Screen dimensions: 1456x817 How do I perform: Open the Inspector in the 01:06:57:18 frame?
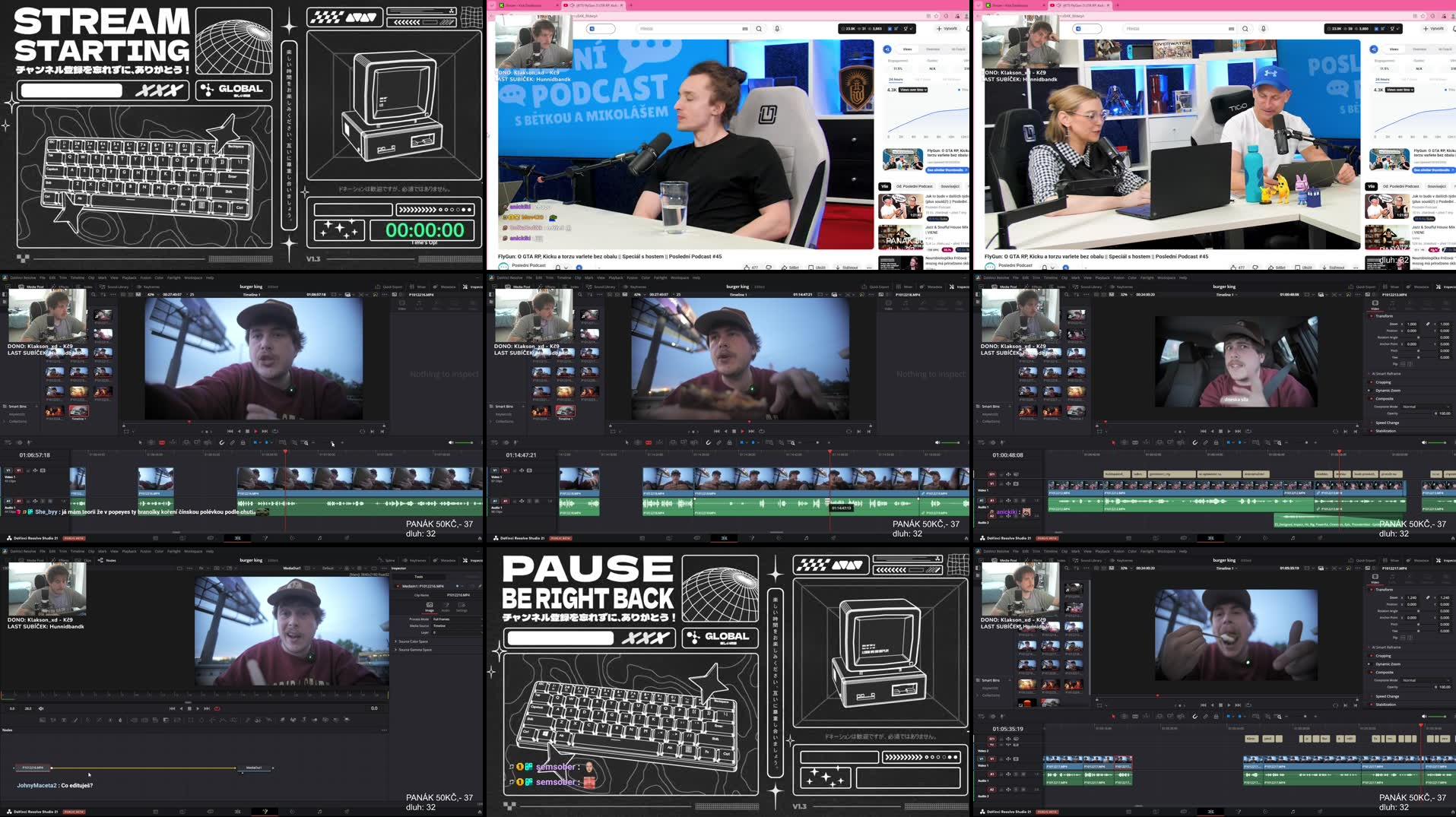[x=471, y=287]
